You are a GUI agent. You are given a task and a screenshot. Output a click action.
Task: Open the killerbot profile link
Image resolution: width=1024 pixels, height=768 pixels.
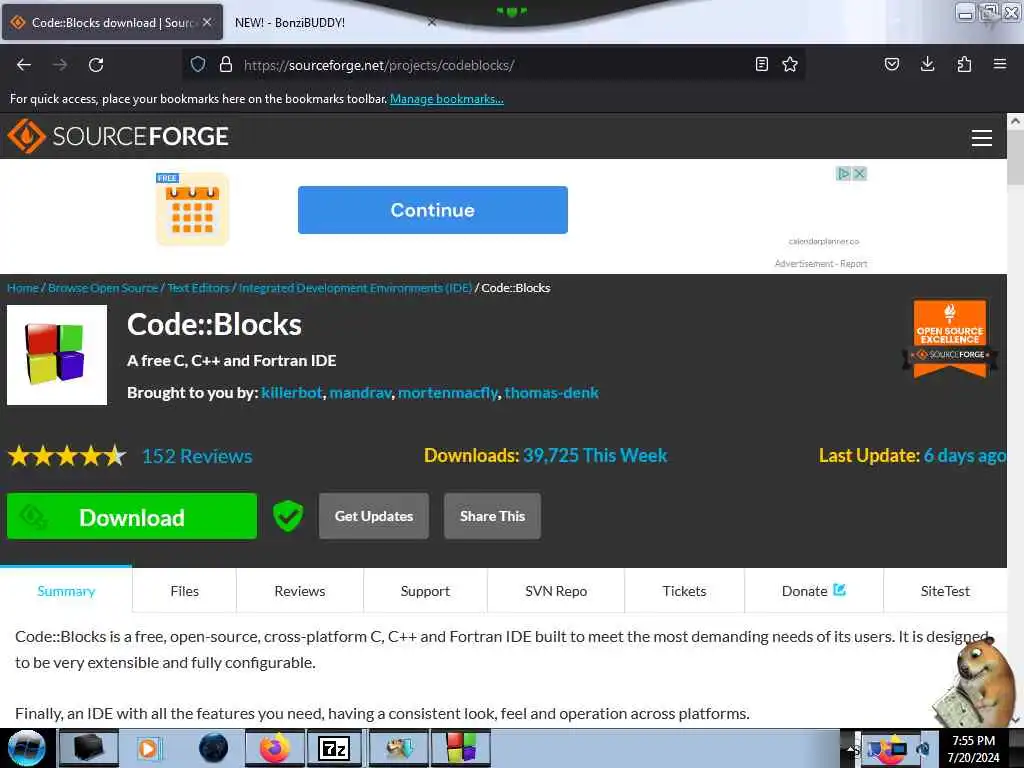click(292, 392)
